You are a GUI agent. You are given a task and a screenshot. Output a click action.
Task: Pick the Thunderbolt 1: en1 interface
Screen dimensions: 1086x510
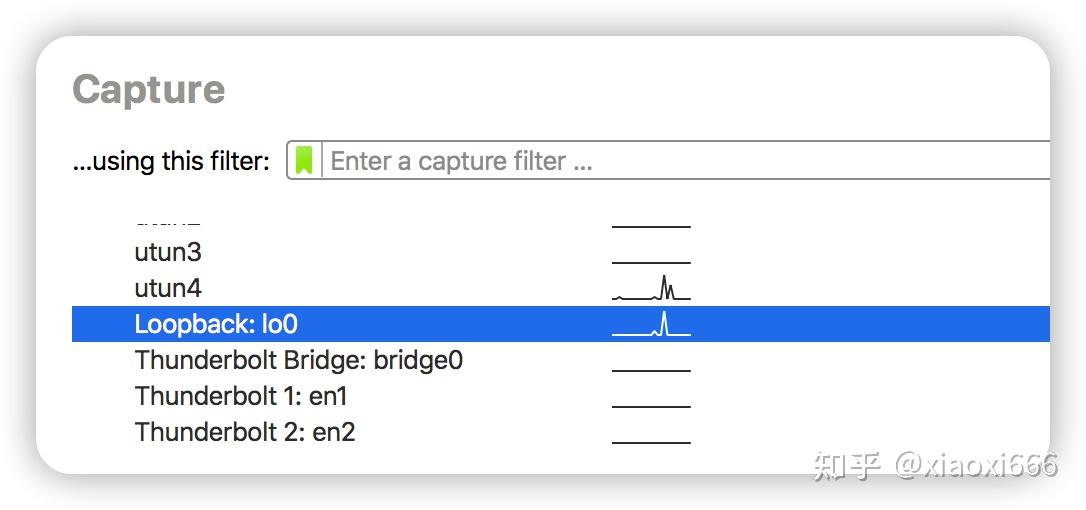241,396
